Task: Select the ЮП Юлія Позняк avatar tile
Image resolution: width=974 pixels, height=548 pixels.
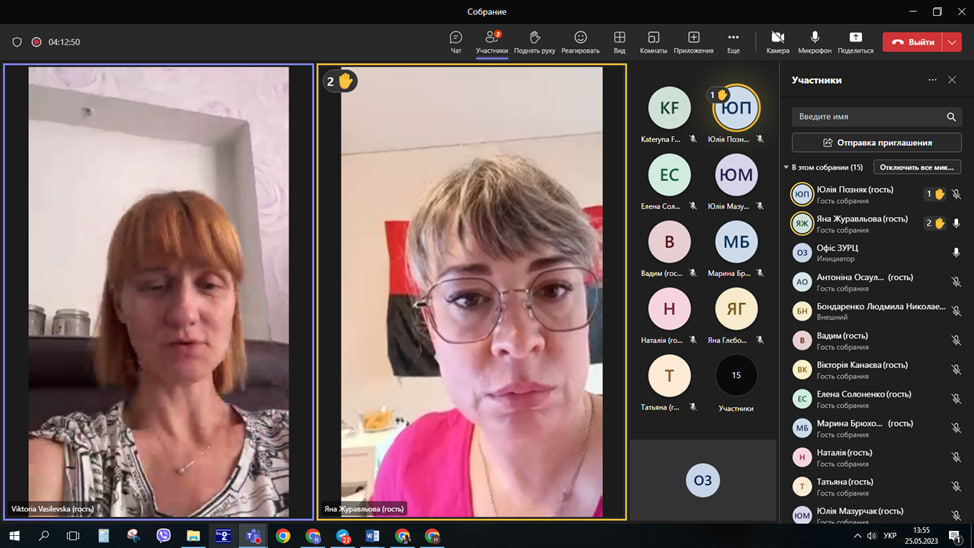Action: pyautogui.click(x=736, y=108)
